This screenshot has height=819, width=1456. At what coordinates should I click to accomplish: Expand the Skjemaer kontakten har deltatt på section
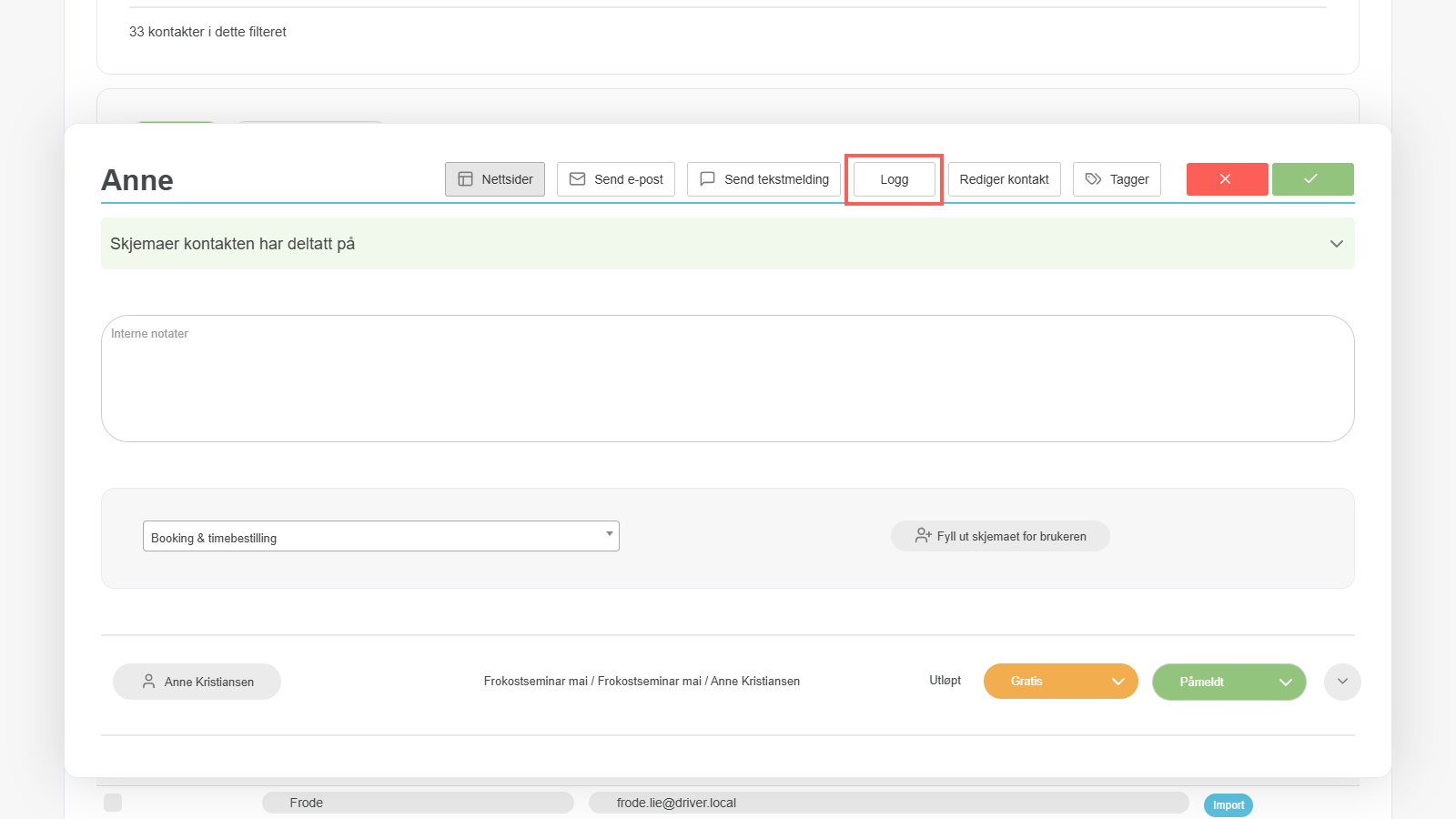tap(728, 244)
